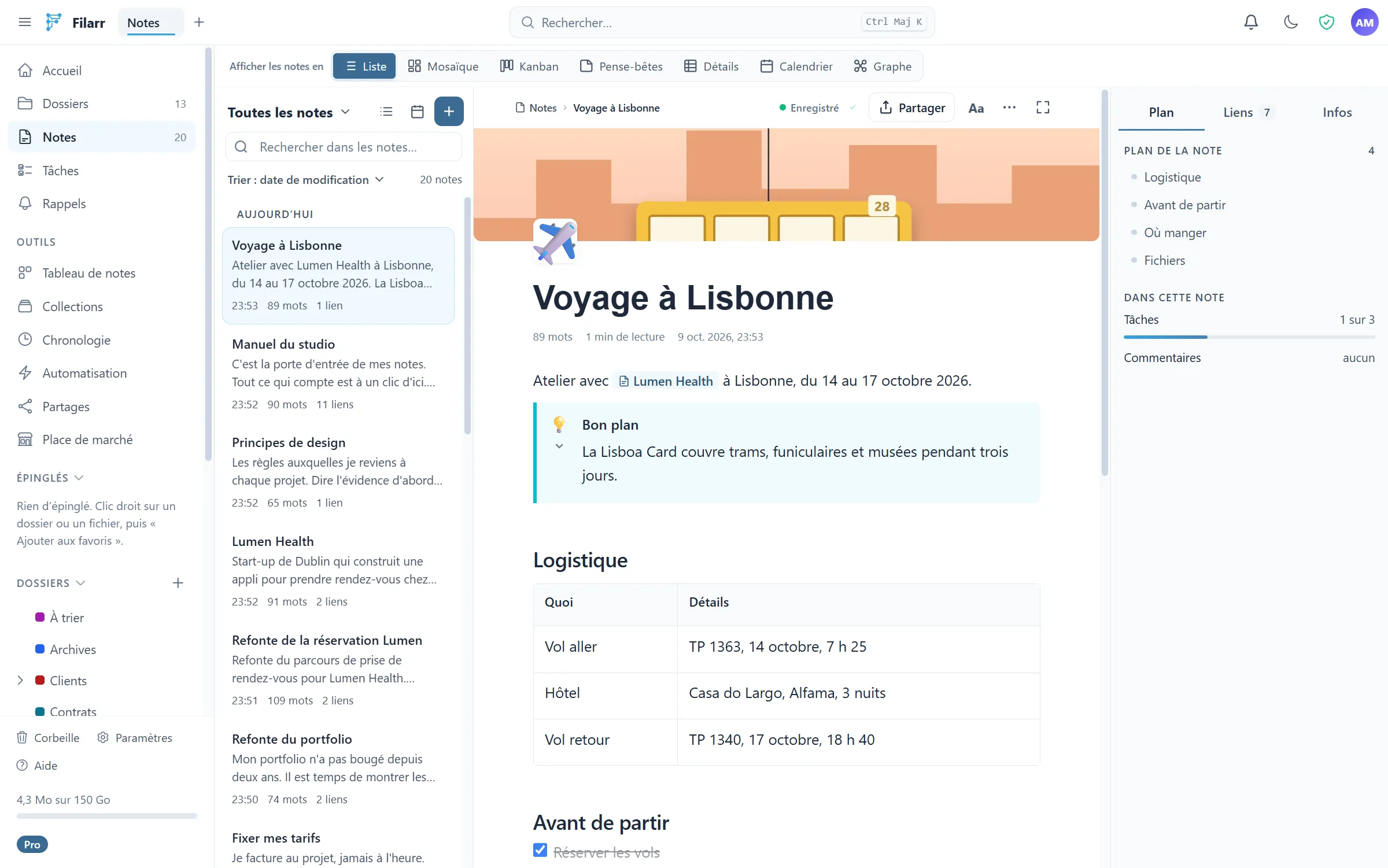Open notifications bell icon
1388x868 pixels.
(x=1251, y=22)
